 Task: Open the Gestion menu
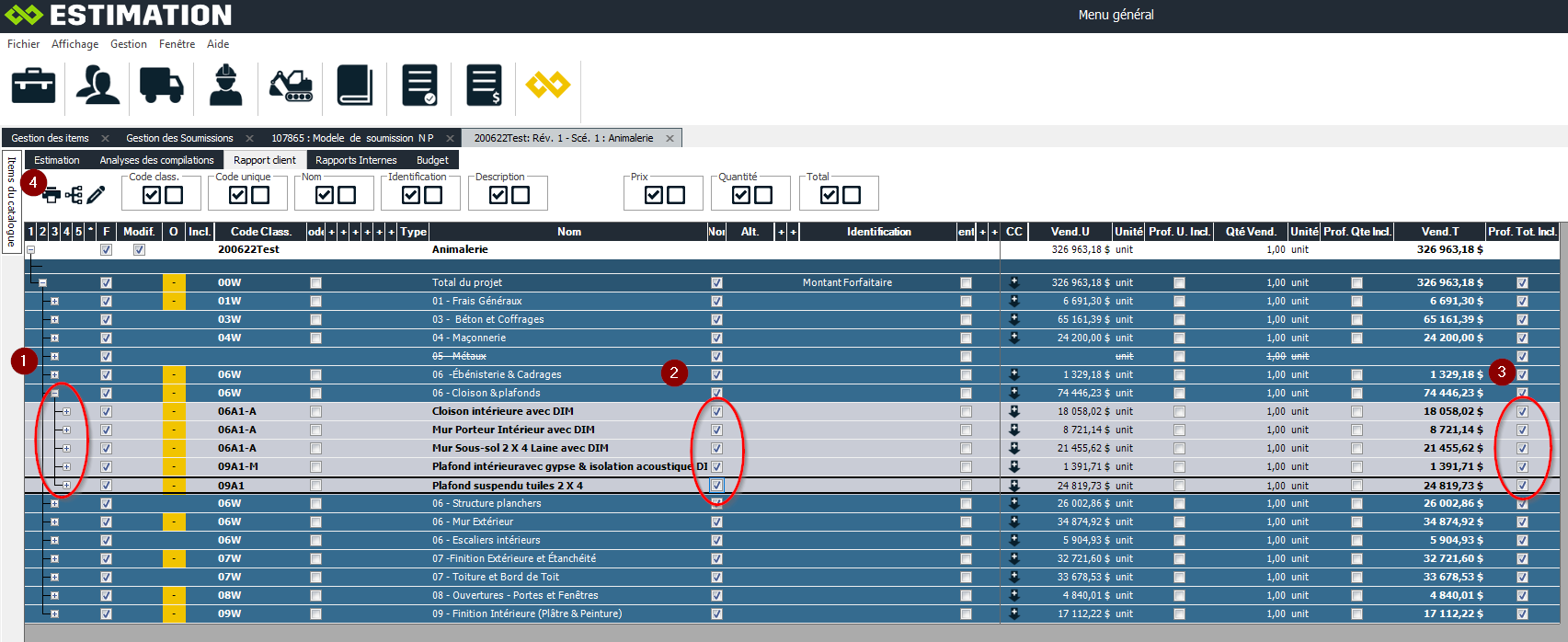pyautogui.click(x=128, y=44)
